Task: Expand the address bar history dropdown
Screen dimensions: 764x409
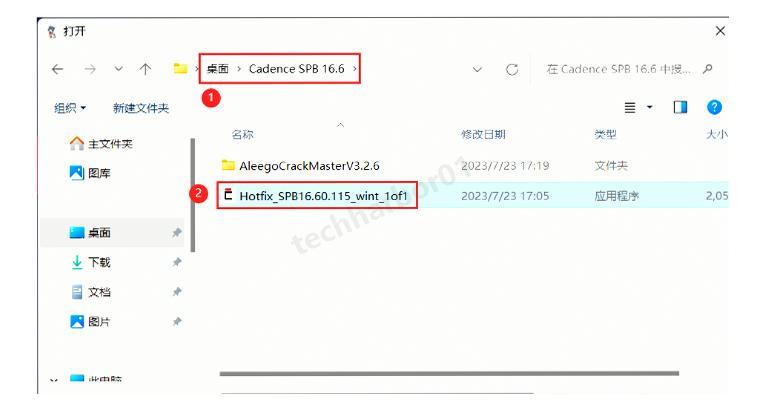Action: click(x=478, y=70)
